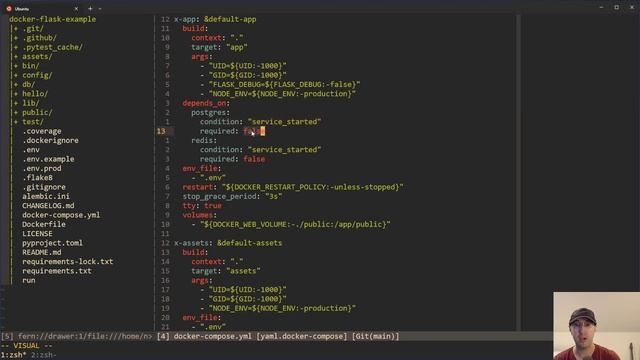Close the Ubuntu terminal tab
Image resolution: width=640 pixels, height=360 pixels.
pos(76,9)
